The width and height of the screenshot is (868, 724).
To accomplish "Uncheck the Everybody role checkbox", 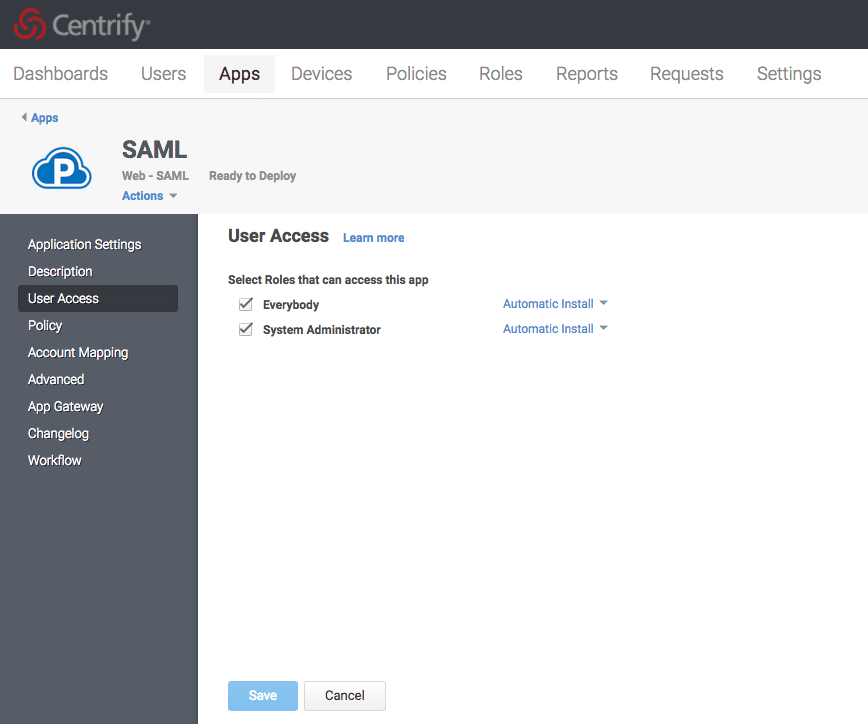I will pos(246,304).
